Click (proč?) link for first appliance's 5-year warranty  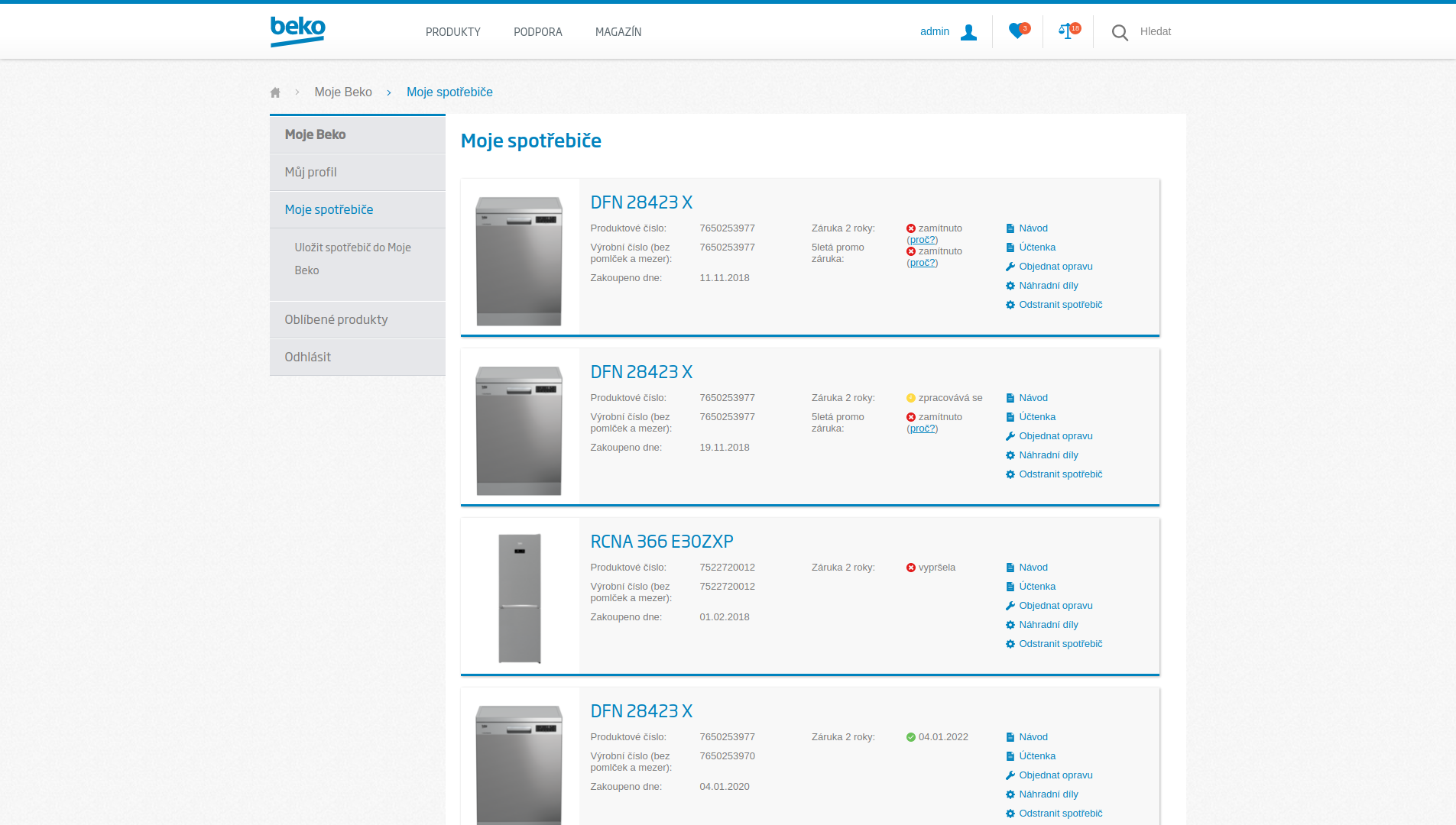(923, 263)
